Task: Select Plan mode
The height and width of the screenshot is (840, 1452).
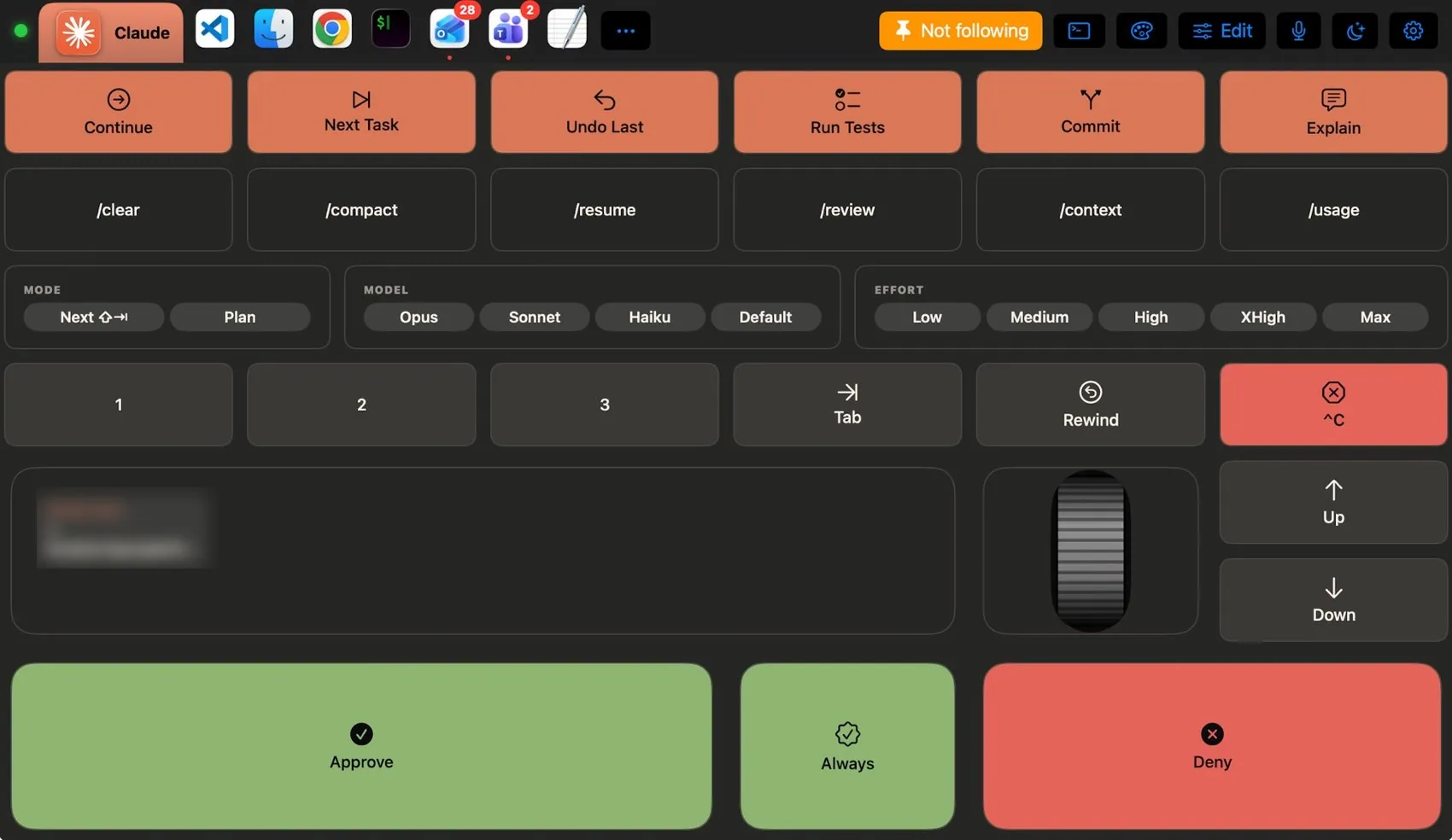Action: 240,317
